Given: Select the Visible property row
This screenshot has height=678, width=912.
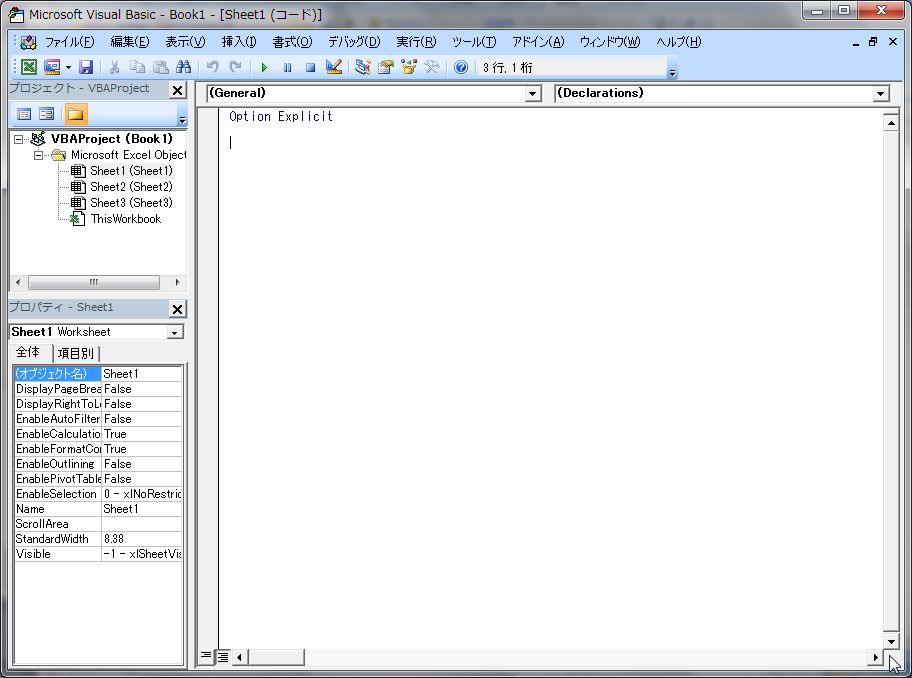Looking at the screenshot, I should point(98,555).
